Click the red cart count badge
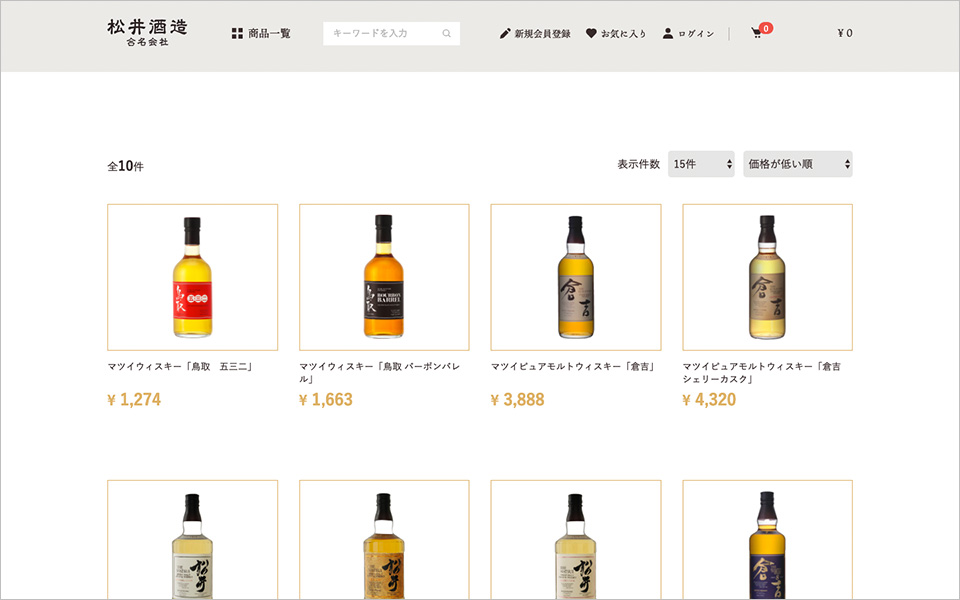The image size is (960, 600). point(765,28)
